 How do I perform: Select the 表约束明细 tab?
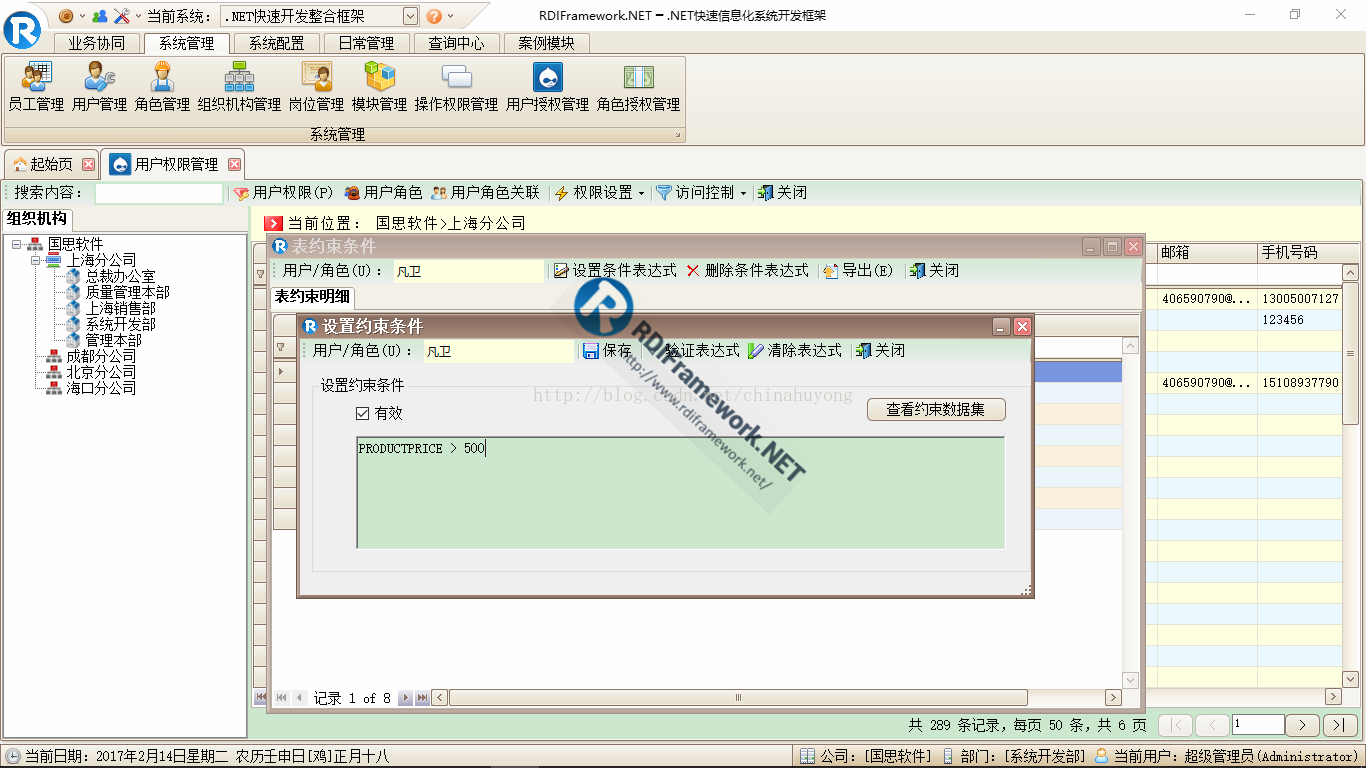pyautogui.click(x=312, y=296)
